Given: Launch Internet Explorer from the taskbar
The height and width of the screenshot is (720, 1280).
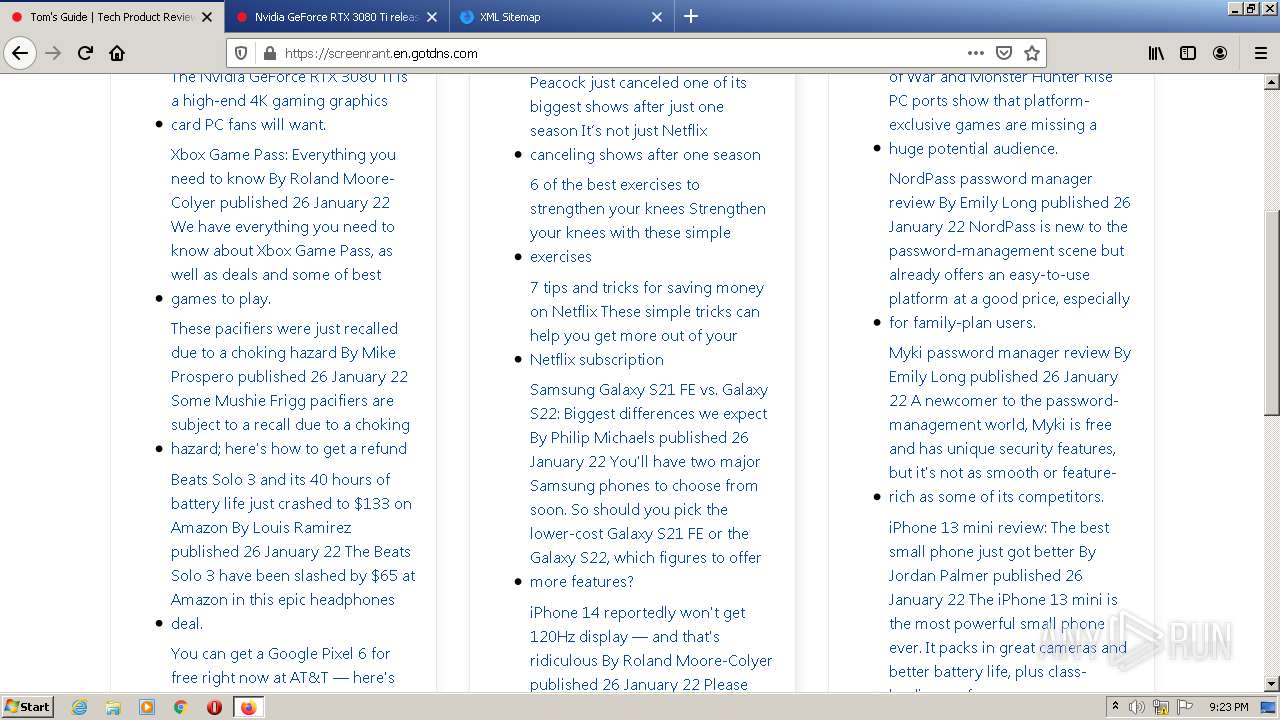Looking at the screenshot, I should 79,707.
